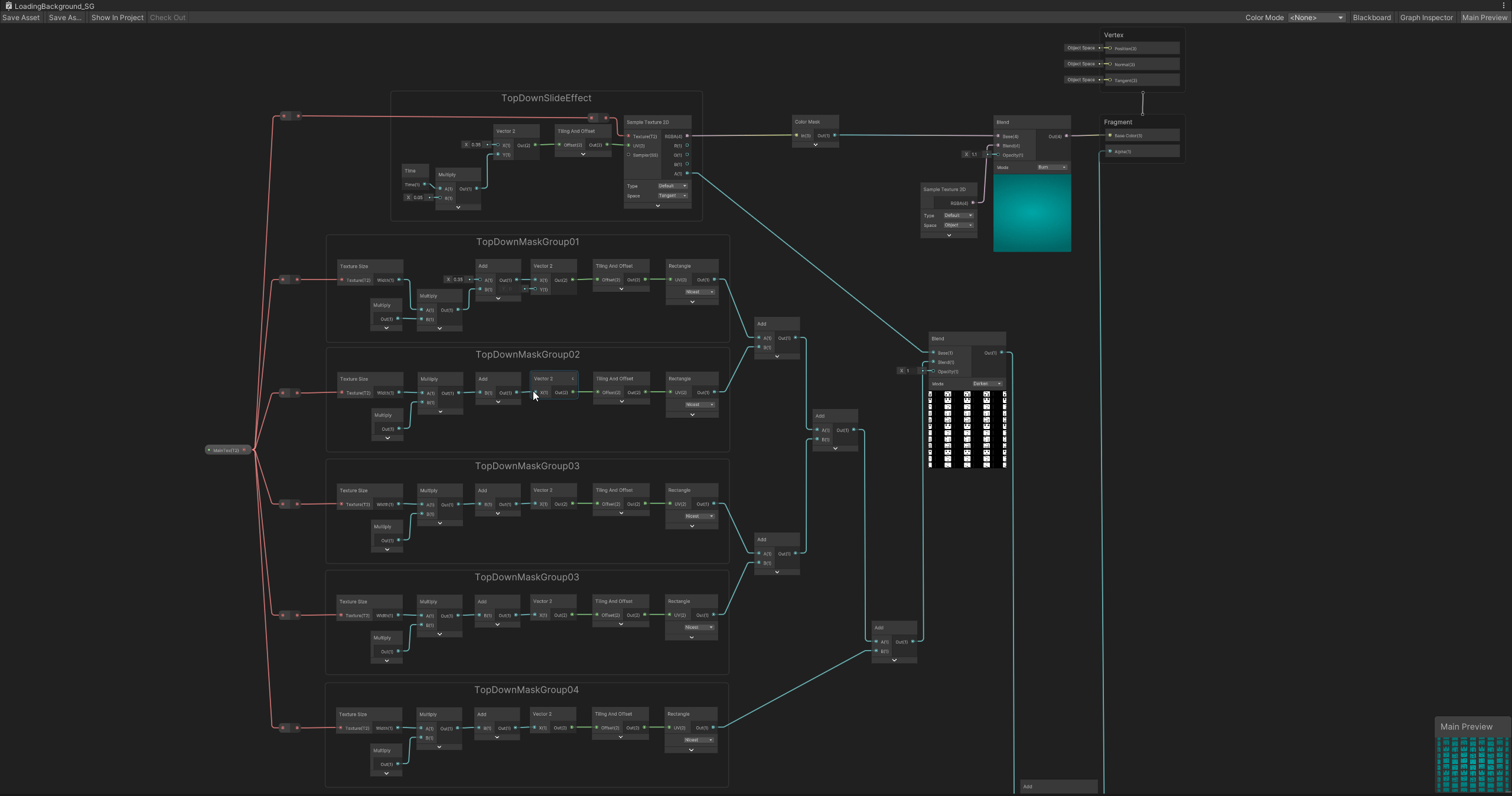Image resolution: width=1512 pixels, height=796 pixels.
Task: Open the window options kebab menu
Action: click(x=1504, y=6)
